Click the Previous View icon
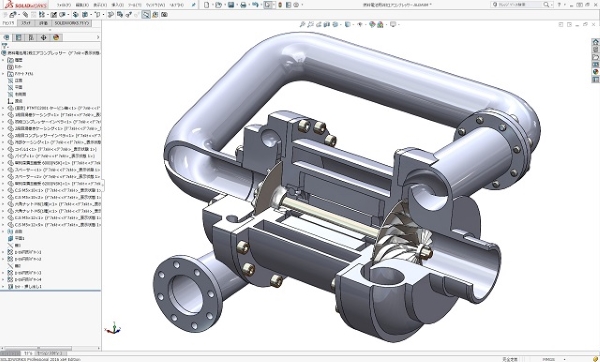Viewport: 600px width, 362px height. (x=318, y=24)
